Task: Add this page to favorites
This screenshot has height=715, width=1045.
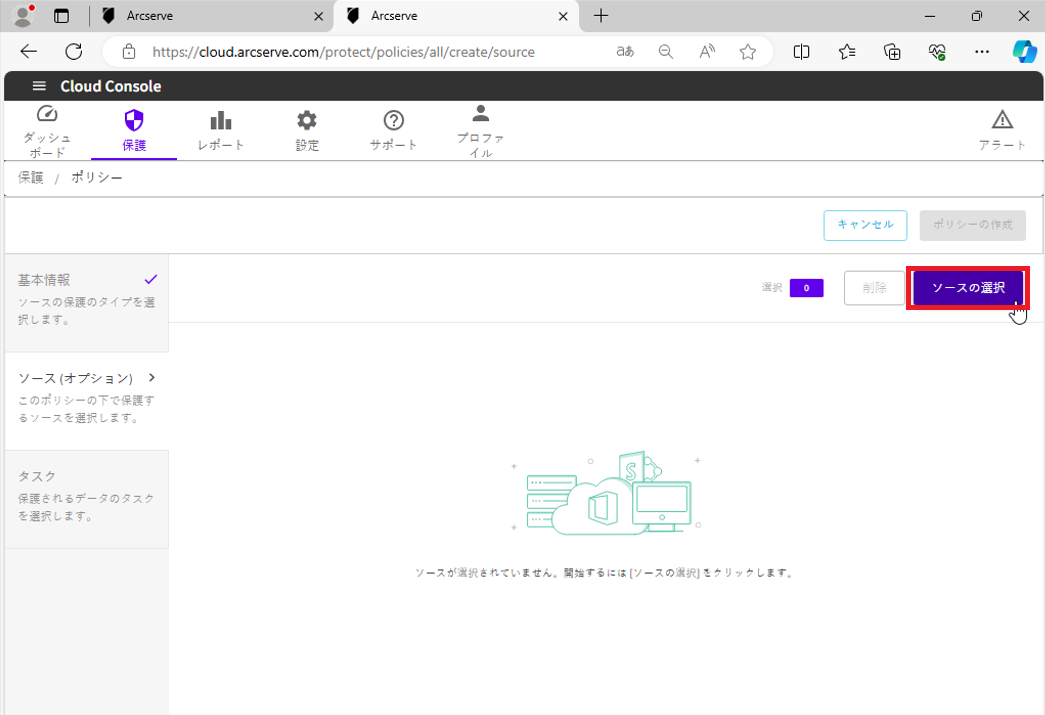Action: [748, 52]
